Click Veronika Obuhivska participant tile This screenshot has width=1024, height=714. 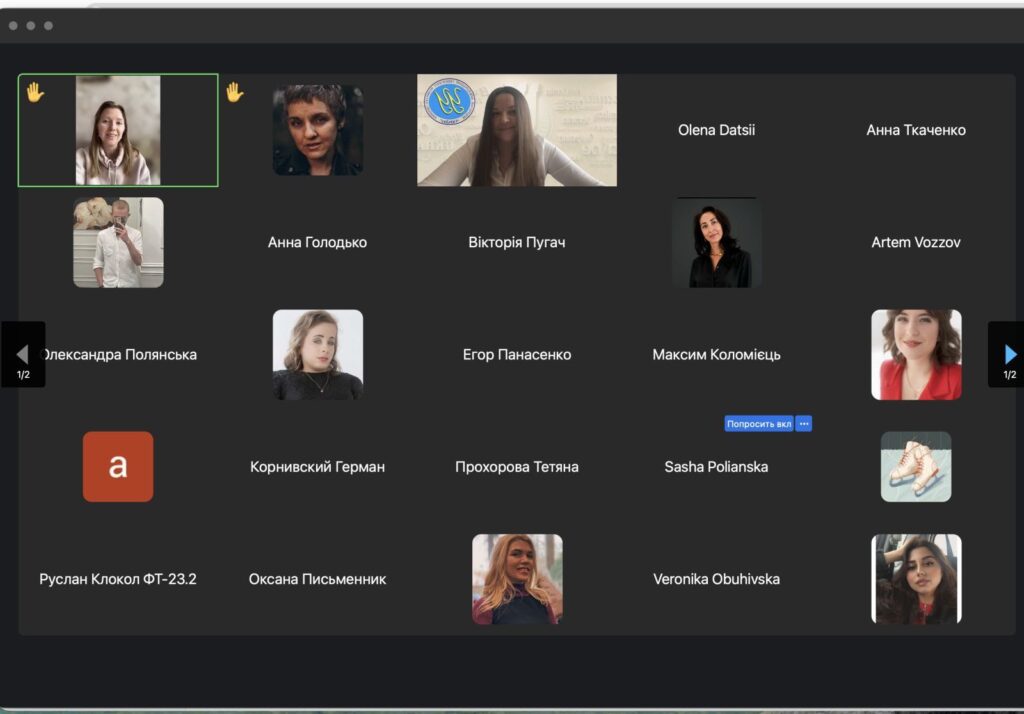click(x=716, y=579)
